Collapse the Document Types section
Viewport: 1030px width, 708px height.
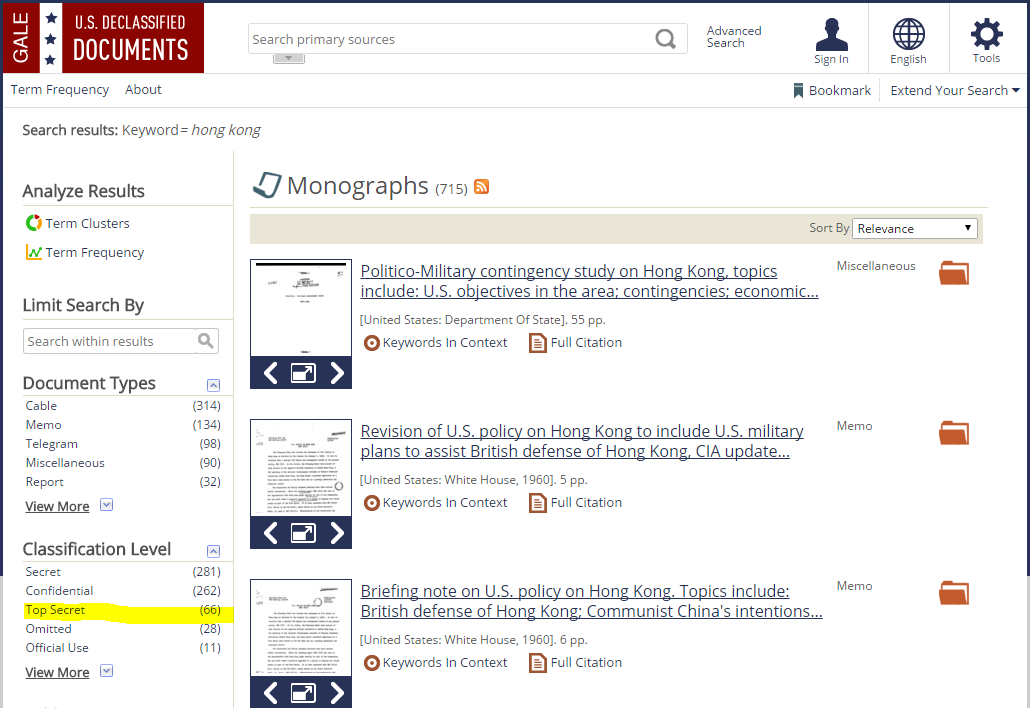point(213,385)
